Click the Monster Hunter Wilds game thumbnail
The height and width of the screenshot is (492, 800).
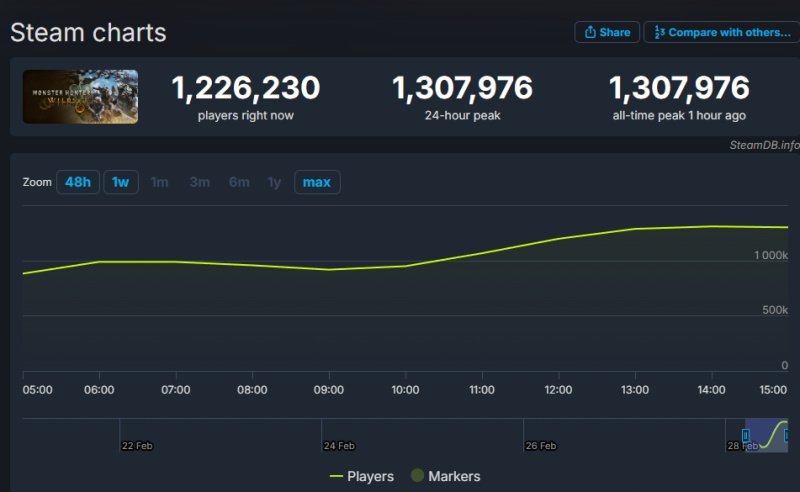point(80,97)
